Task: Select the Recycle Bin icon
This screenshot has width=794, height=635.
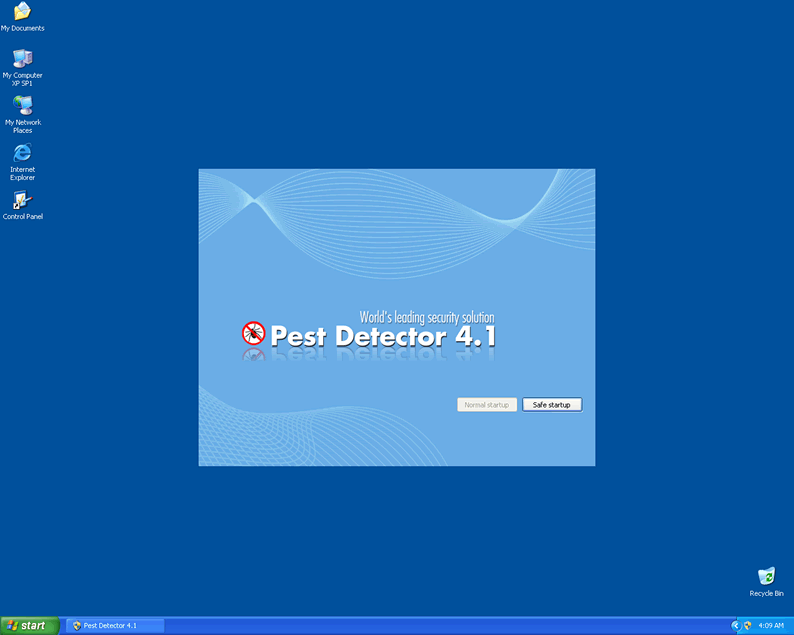Action: pos(766,576)
